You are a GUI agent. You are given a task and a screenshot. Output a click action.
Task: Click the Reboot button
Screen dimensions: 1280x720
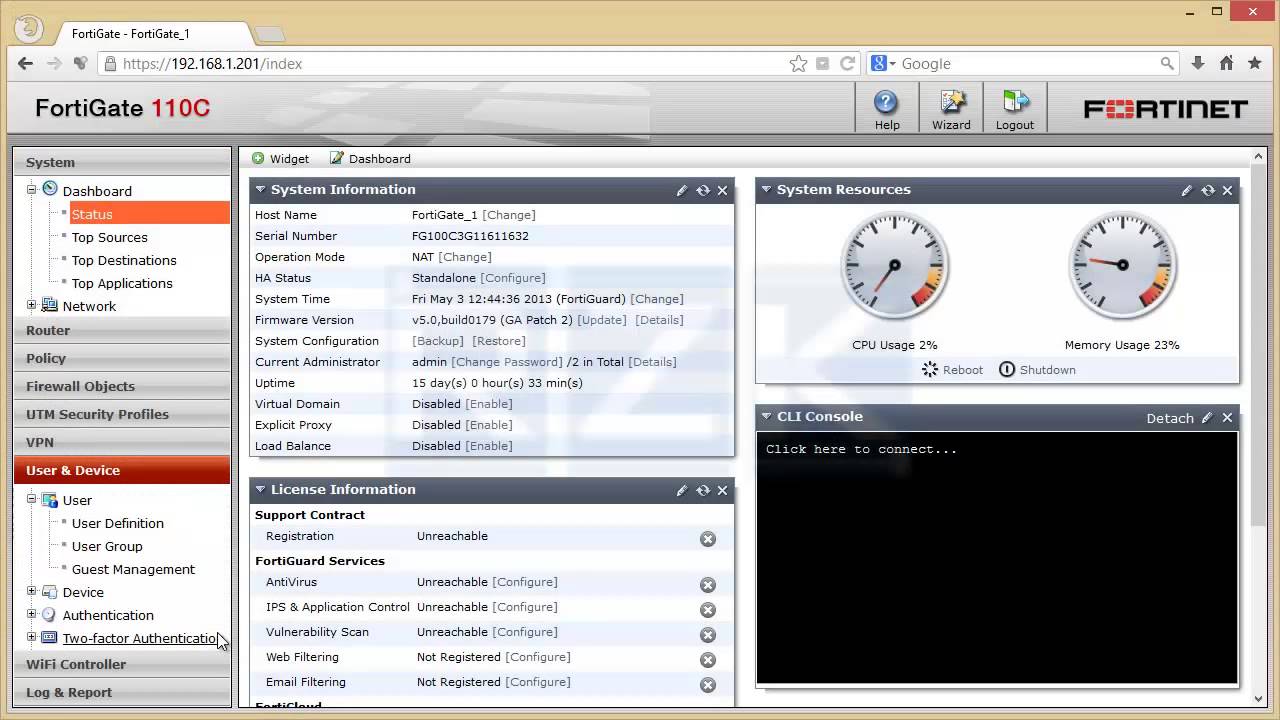(x=952, y=370)
